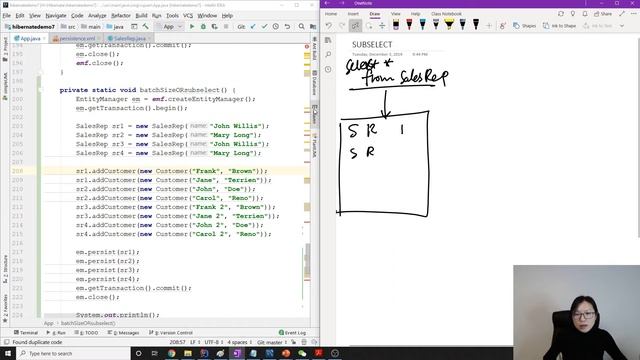Open OneNote sync status icon
Screen dimensions: 640x360
[x=561, y=14]
